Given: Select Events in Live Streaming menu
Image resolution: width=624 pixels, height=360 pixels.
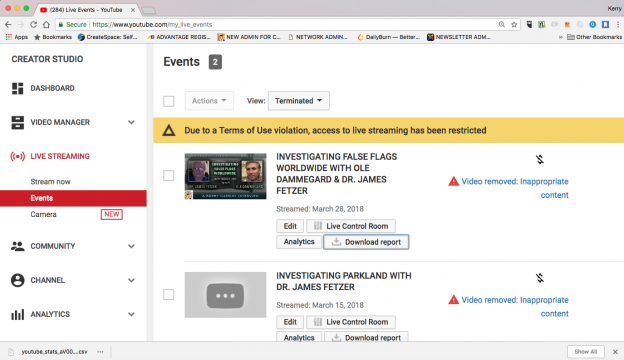Looking at the screenshot, I should pyautogui.click(x=73, y=198).
